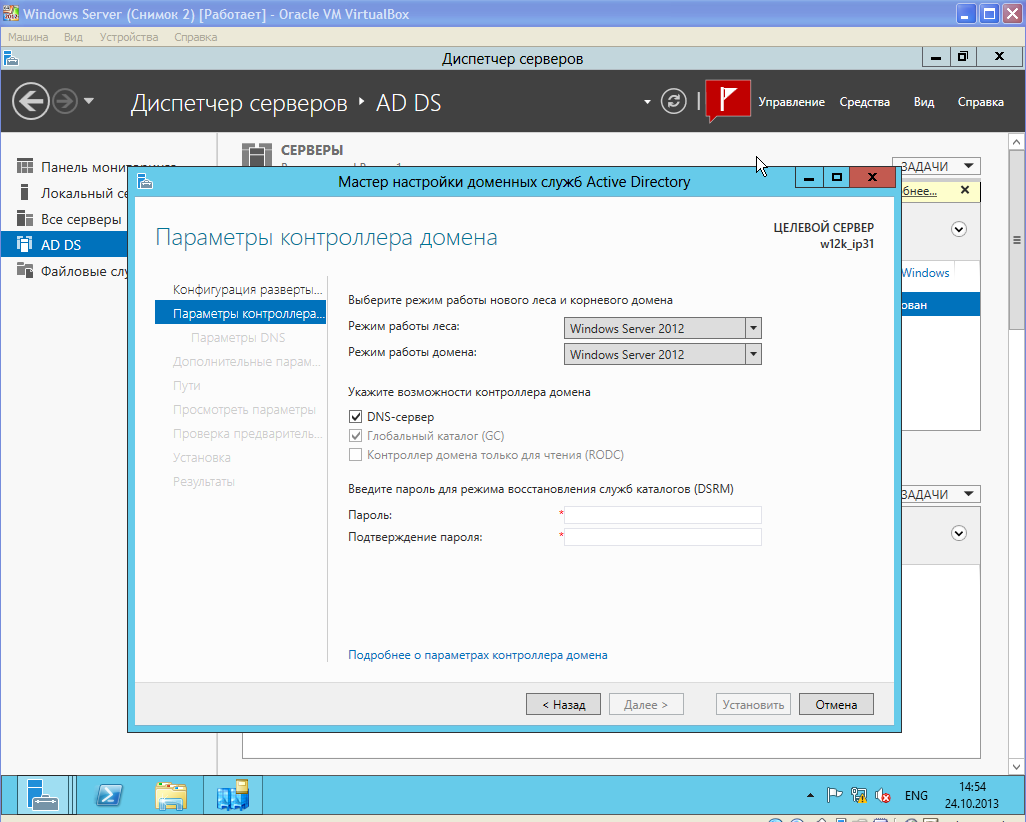Image resolution: width=1026 pixels, height=822 pixels.
Task: Click scrollbar down arrow in Server Manager
Action: pyautogui.click(x=1016, y=766)
